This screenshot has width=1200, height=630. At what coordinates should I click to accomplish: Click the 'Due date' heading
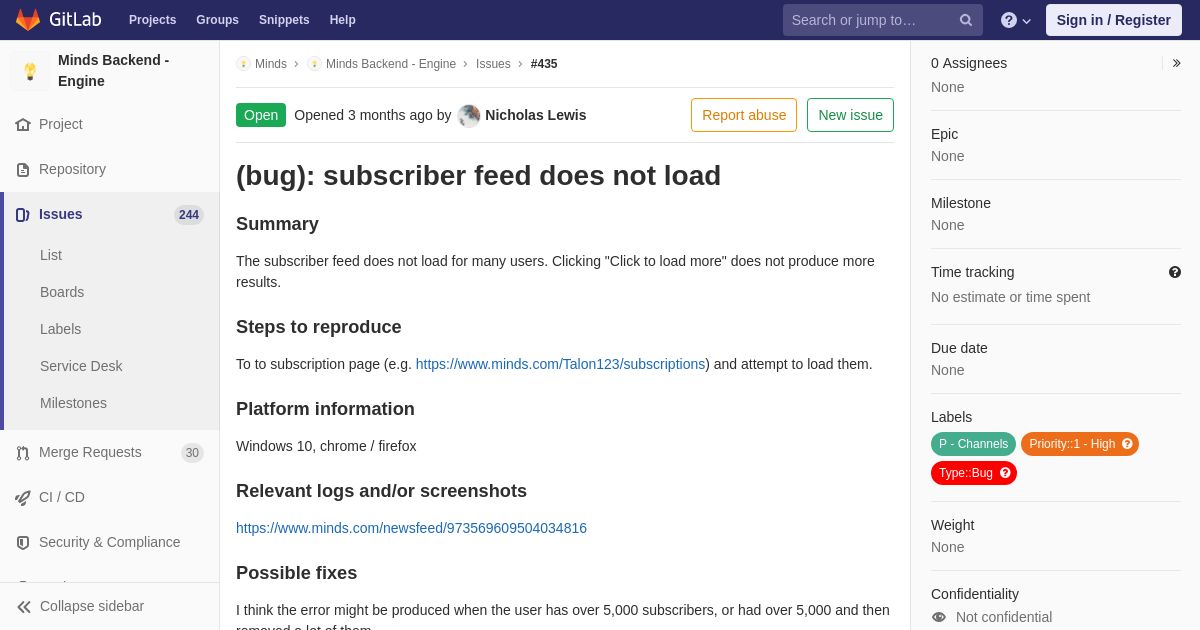point(959,349)
